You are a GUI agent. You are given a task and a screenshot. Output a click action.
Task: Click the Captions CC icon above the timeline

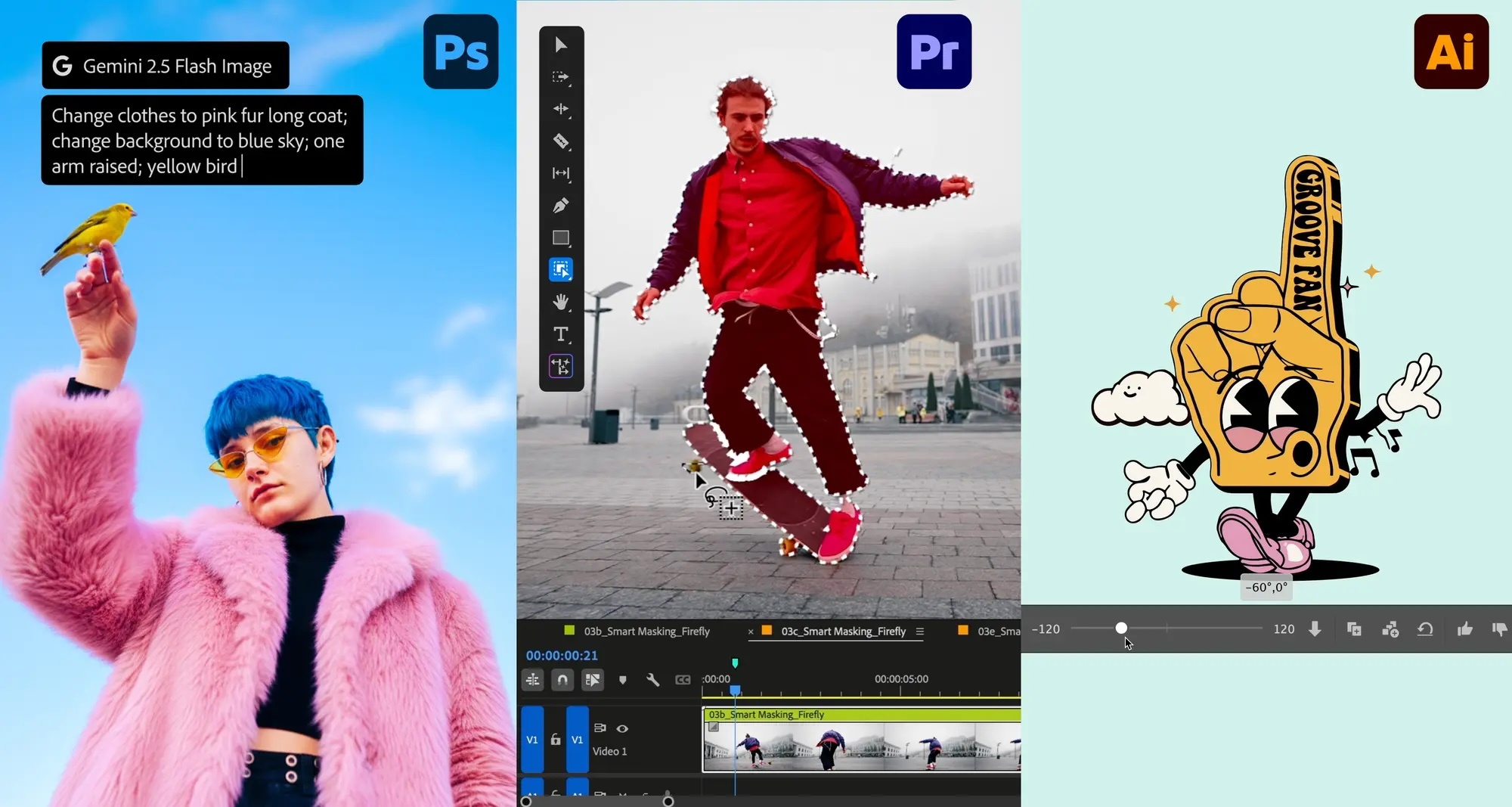pos(683,679)
